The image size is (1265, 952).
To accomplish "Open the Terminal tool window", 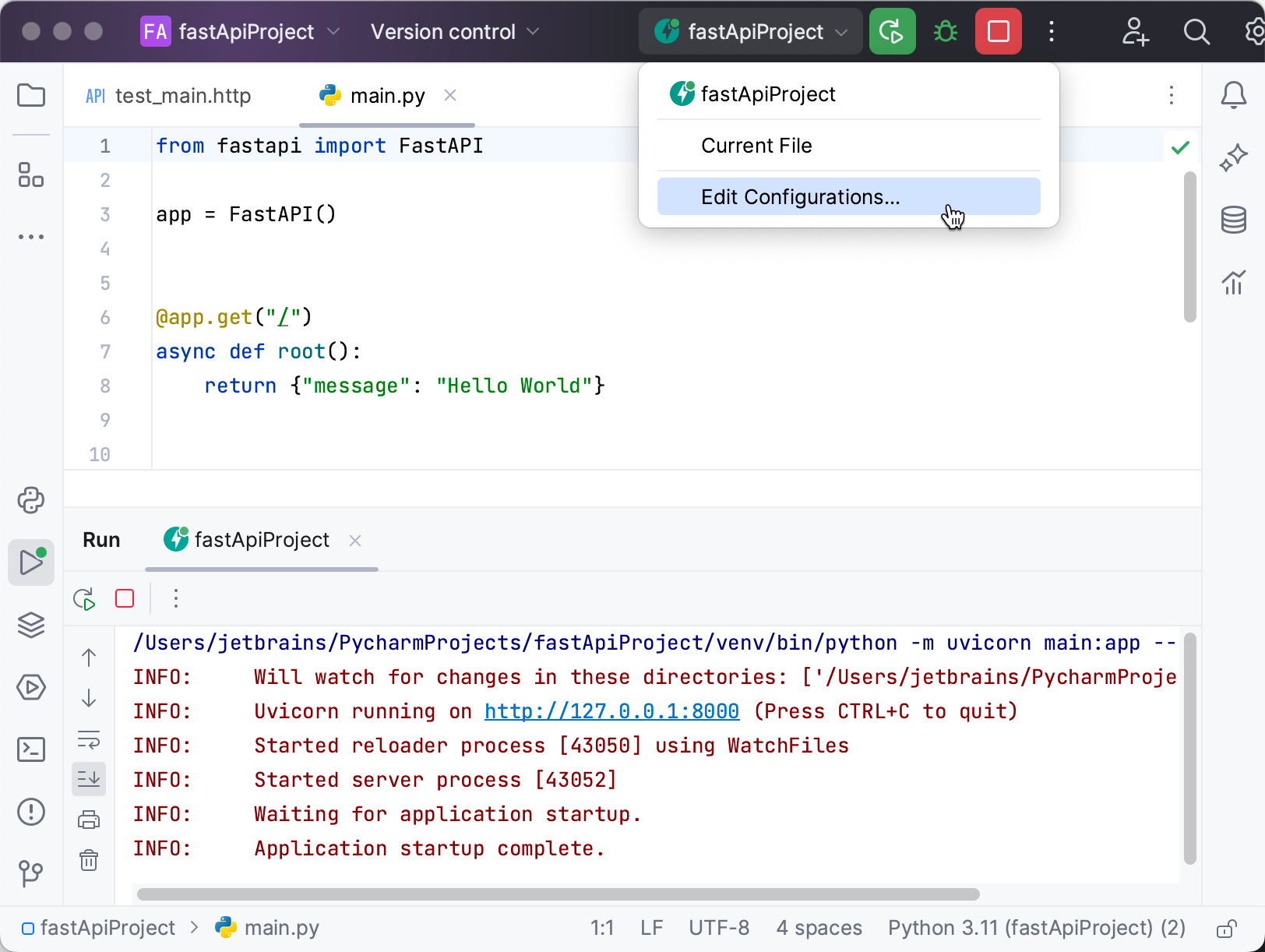I will (x=31, y=749).
